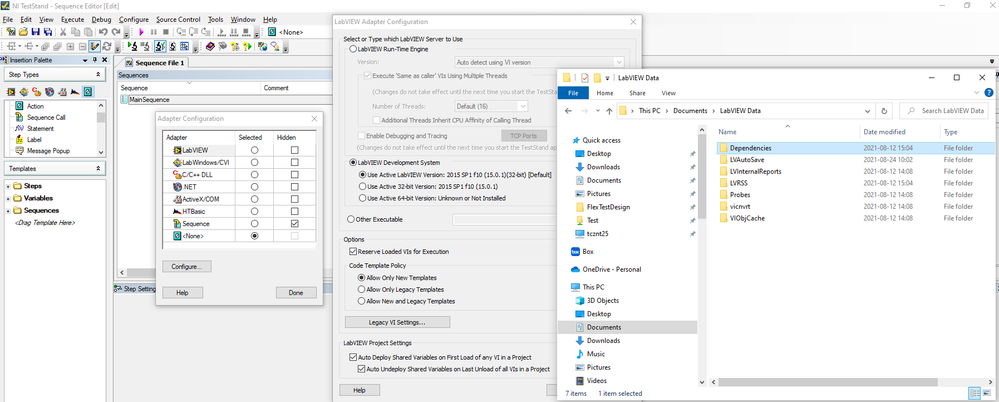This screenshot has height=402, width=999.
Task: Click the magenta Run play icon
Action: 141,32
